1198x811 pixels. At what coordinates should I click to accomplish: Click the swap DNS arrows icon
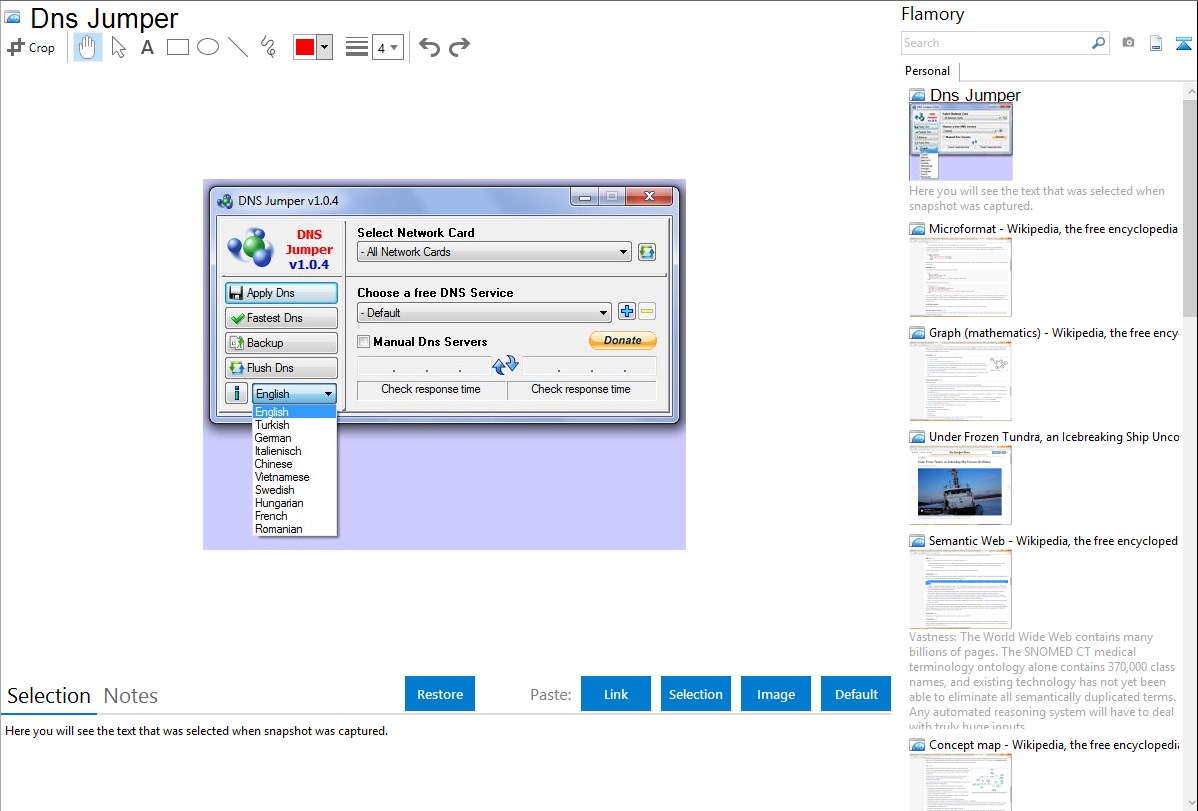click(505, 365)
